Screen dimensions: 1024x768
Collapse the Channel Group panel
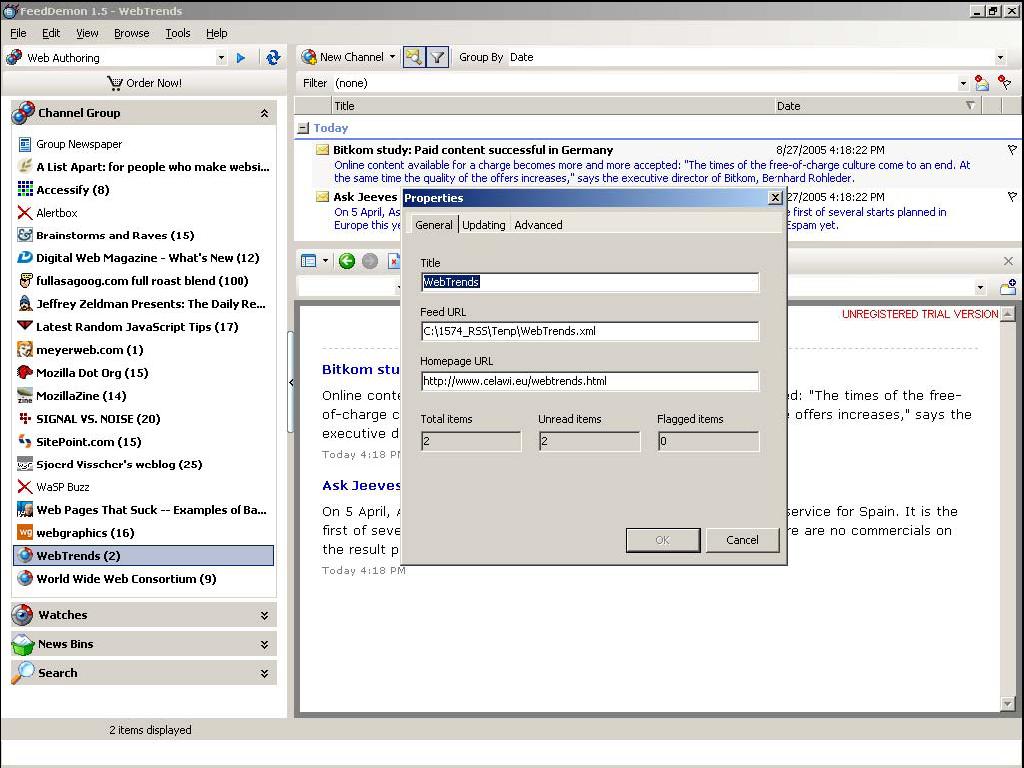pos(264,114)
